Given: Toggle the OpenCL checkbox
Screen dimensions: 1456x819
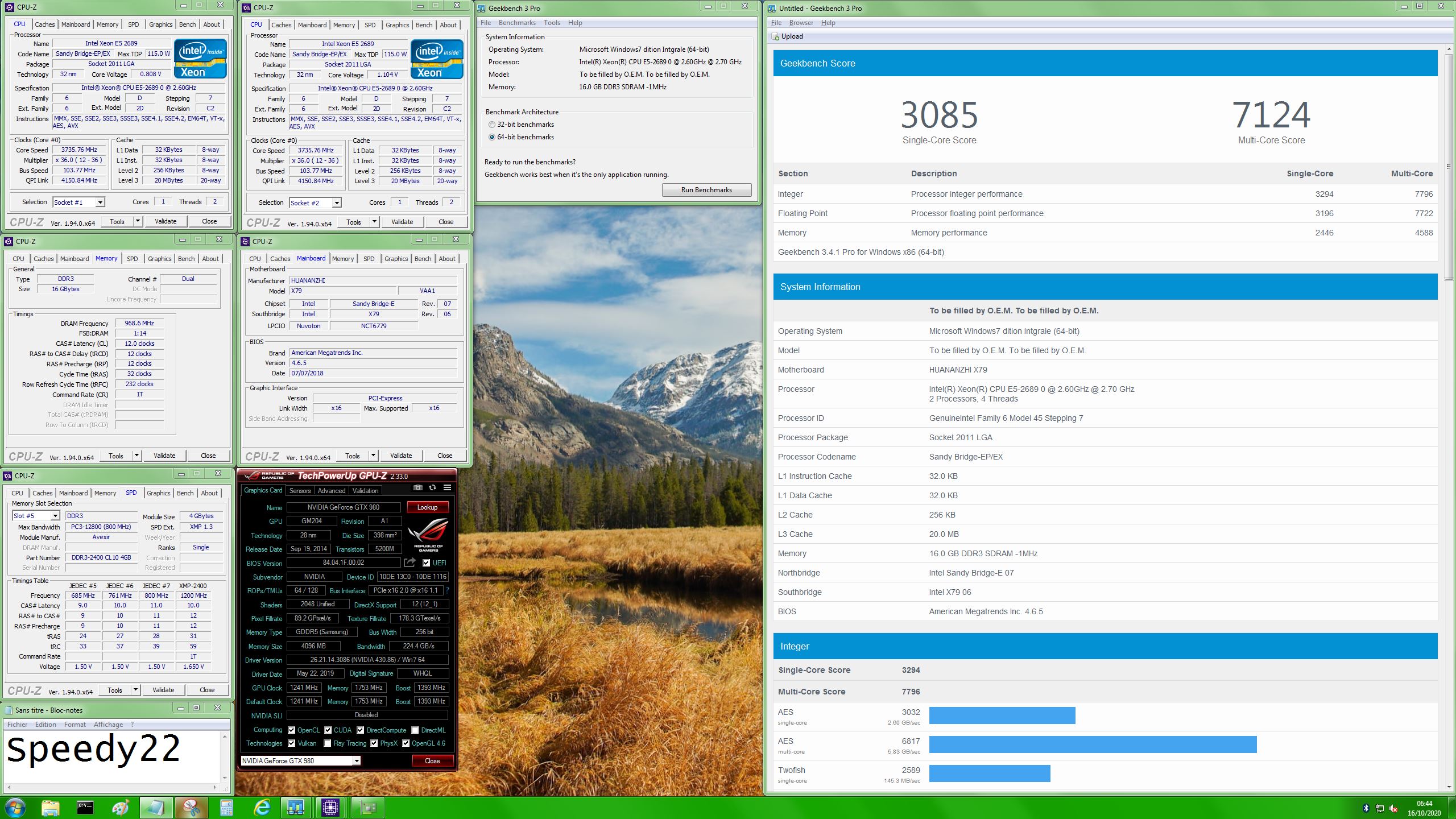Looking at the screenshot, I should 292,730.
